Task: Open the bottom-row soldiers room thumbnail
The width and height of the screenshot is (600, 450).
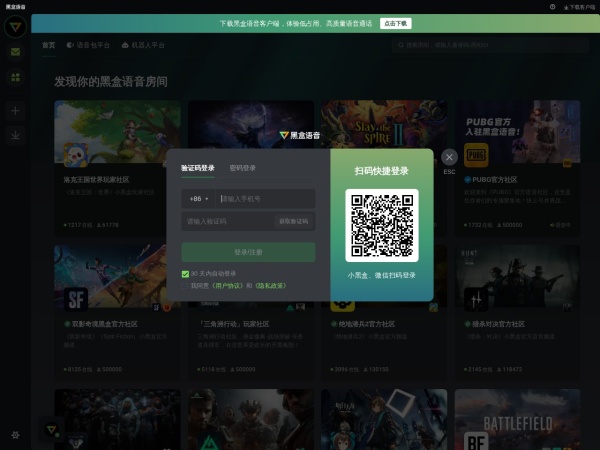Action: click(x=251, y=419)
